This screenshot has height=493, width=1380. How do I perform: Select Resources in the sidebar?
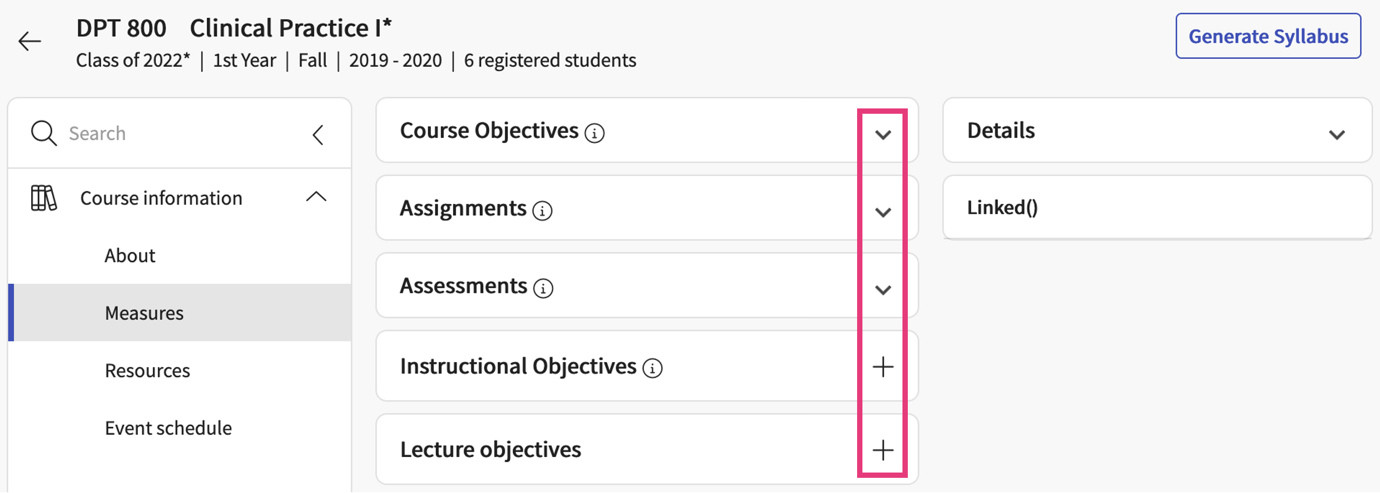(x=147, y=370)
